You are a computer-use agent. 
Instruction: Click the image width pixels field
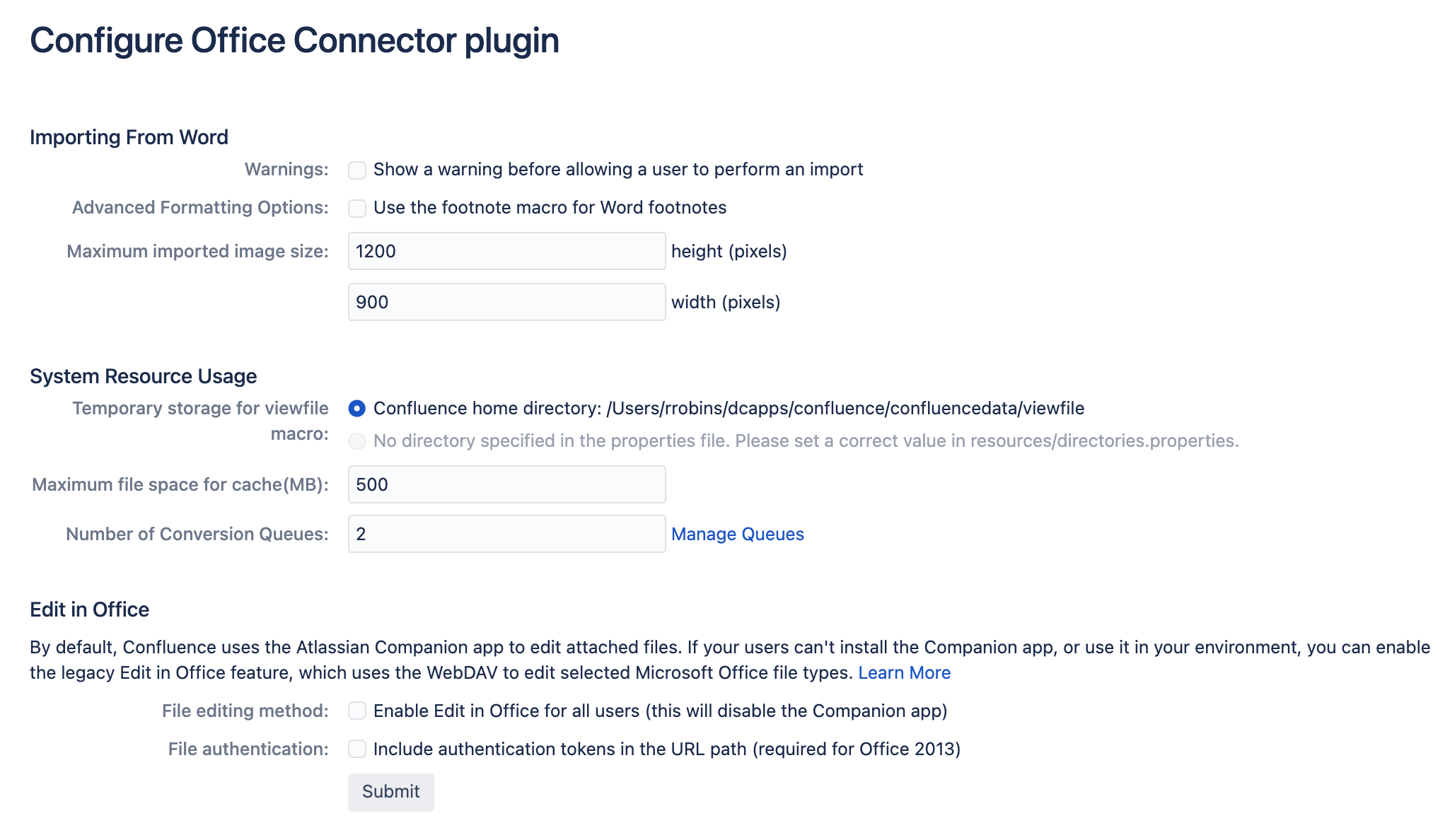point(506,302)
